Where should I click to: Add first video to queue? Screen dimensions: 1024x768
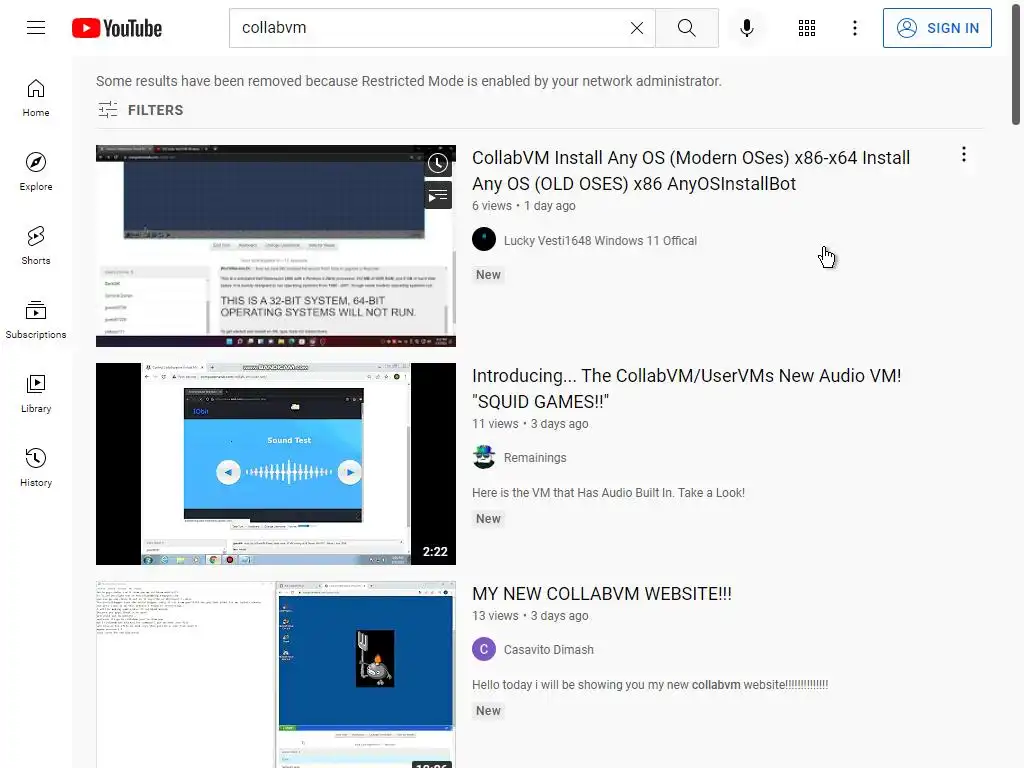pos(438,196)
